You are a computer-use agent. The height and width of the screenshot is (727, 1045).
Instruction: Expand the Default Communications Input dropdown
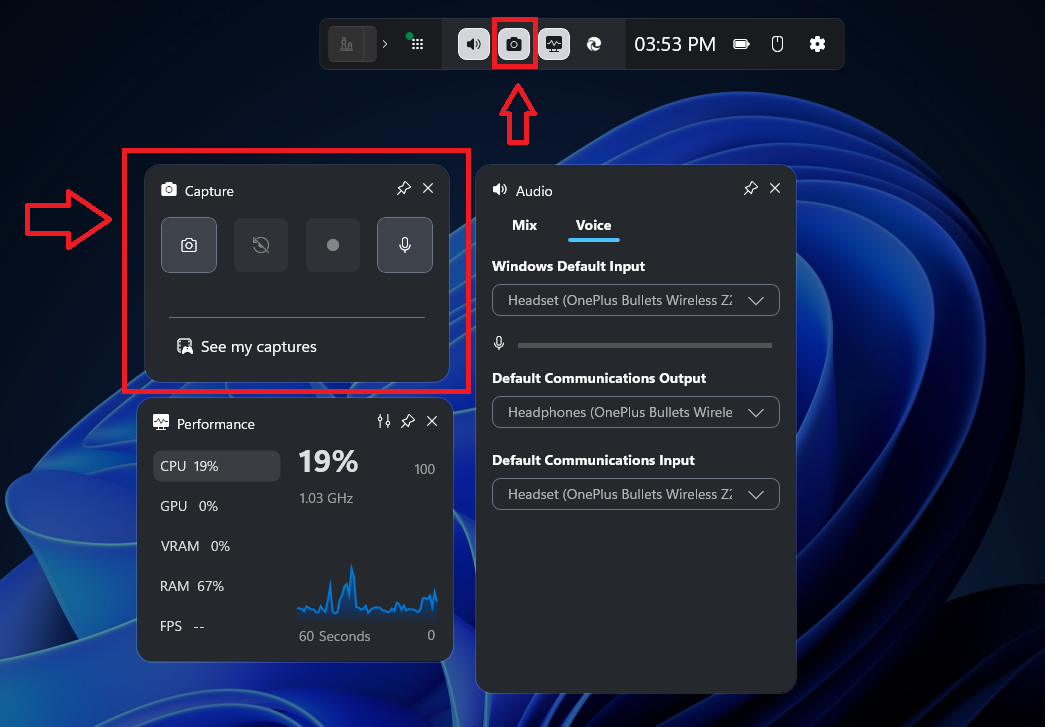tap(635, 494)
